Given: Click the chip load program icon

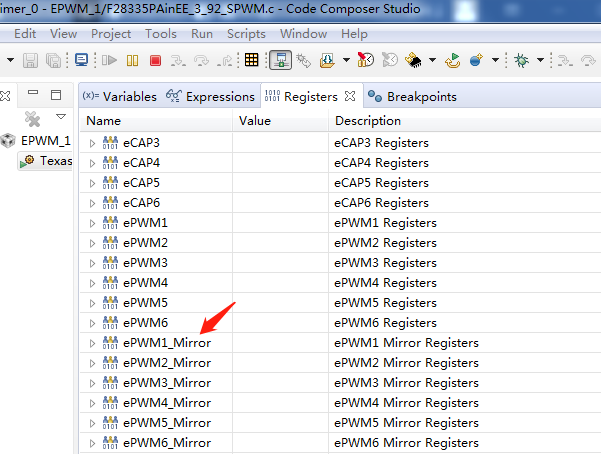Looking at the screenshot, I should point(413,60).
